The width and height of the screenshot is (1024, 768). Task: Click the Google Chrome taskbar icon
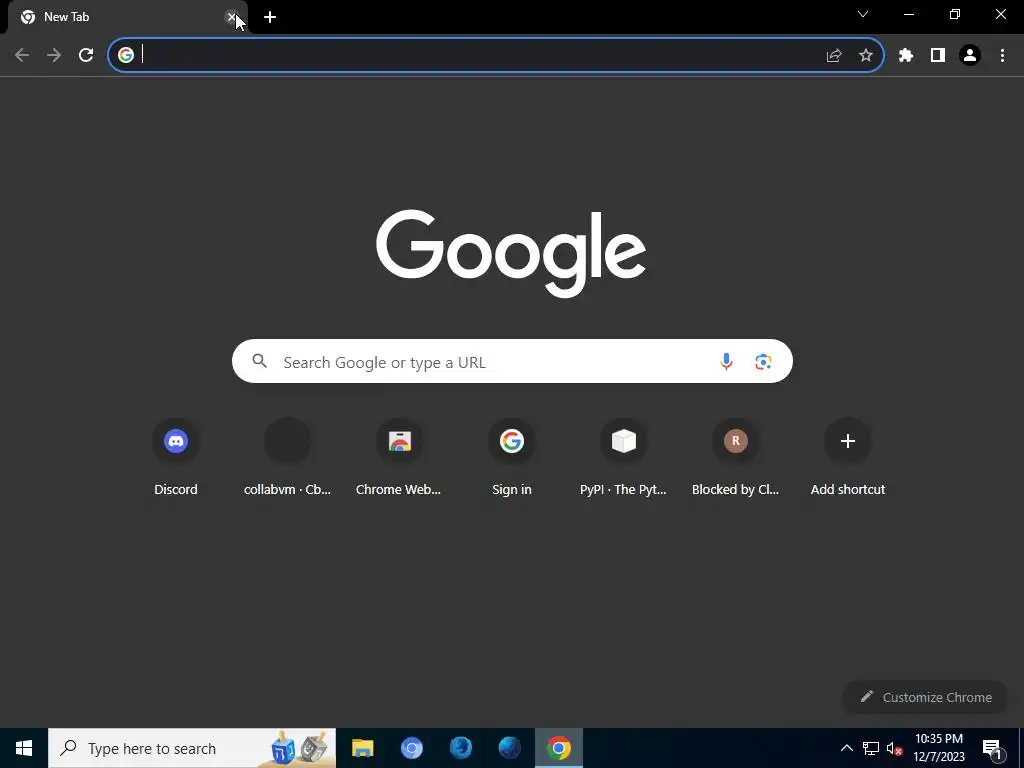(558, 748)
